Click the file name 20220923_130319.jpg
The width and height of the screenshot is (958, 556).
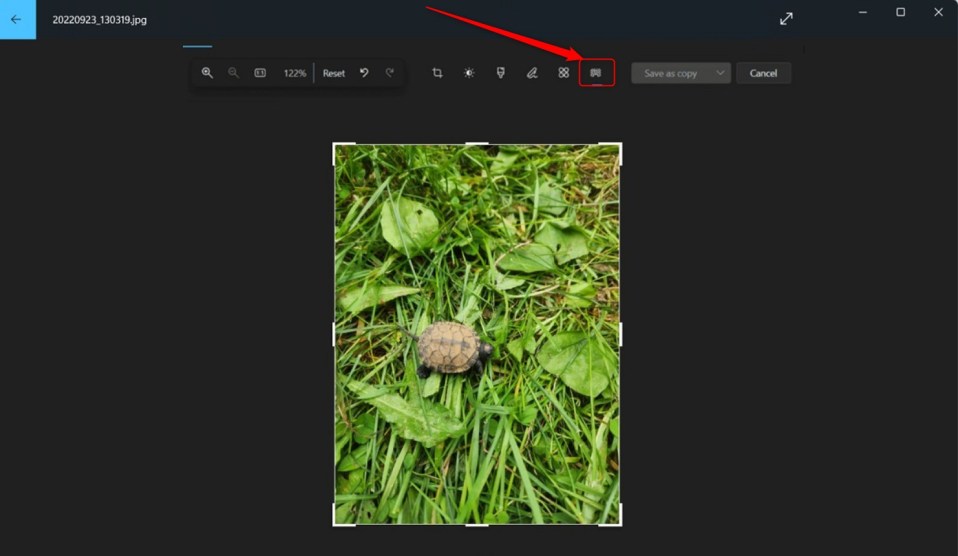100,20
